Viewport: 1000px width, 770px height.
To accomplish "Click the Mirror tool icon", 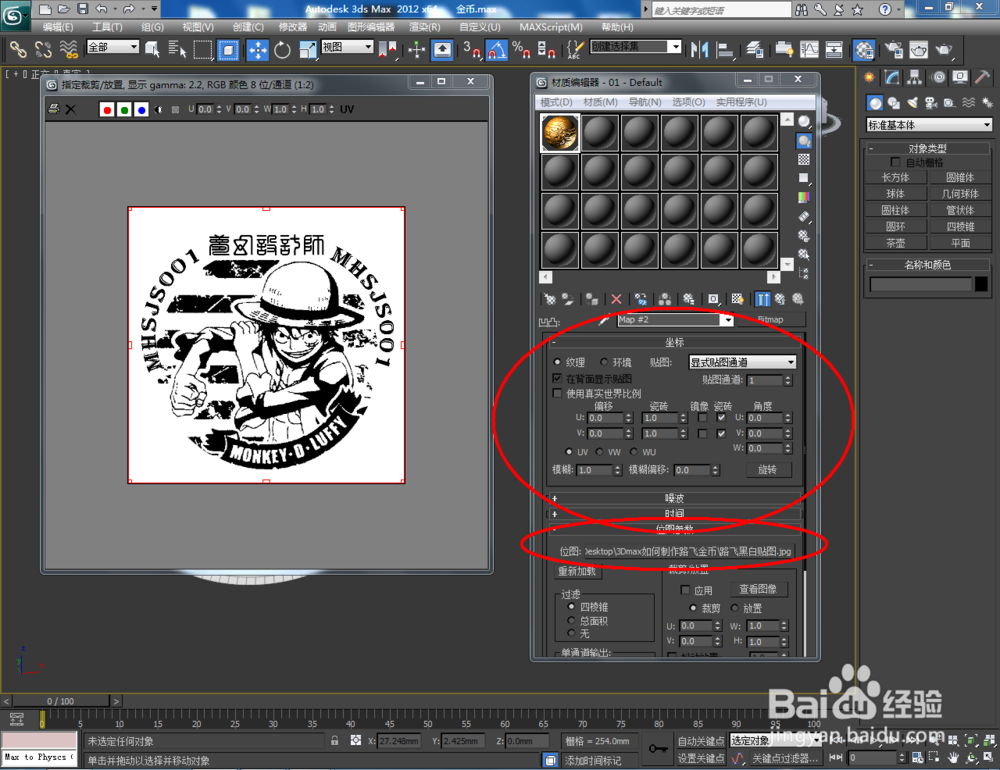I will (700, 50).
